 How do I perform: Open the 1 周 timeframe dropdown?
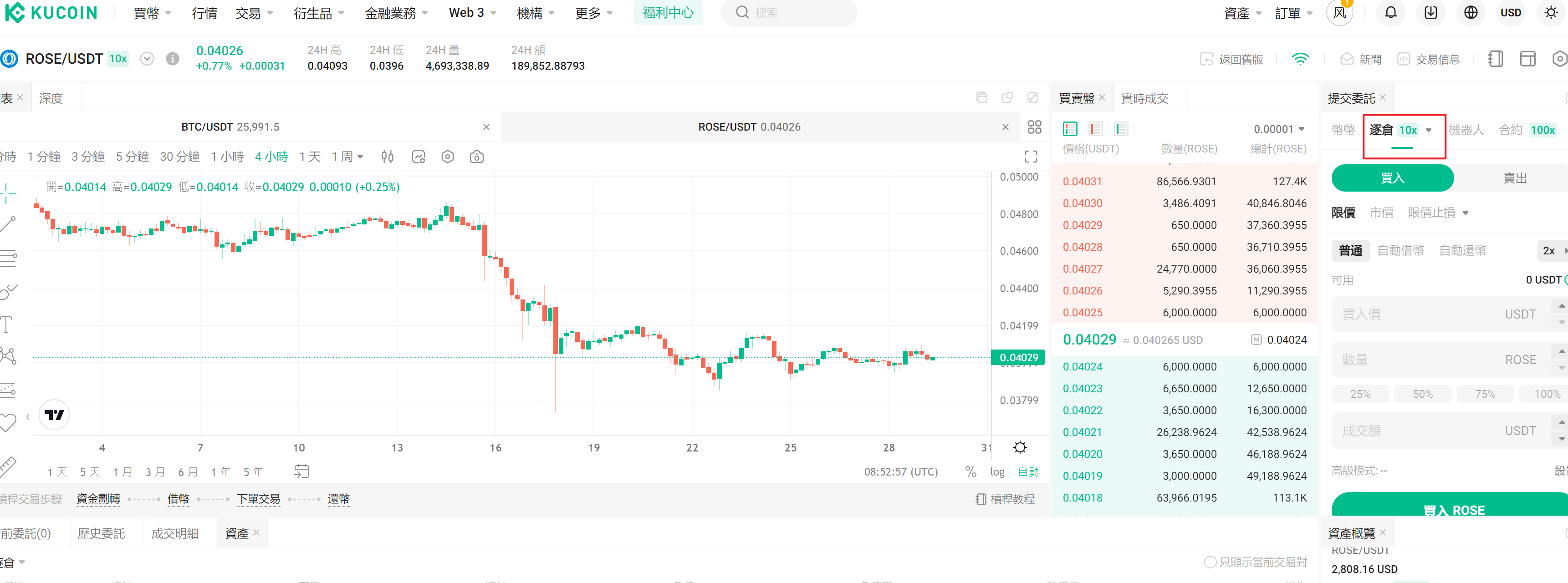coord(347,157)
